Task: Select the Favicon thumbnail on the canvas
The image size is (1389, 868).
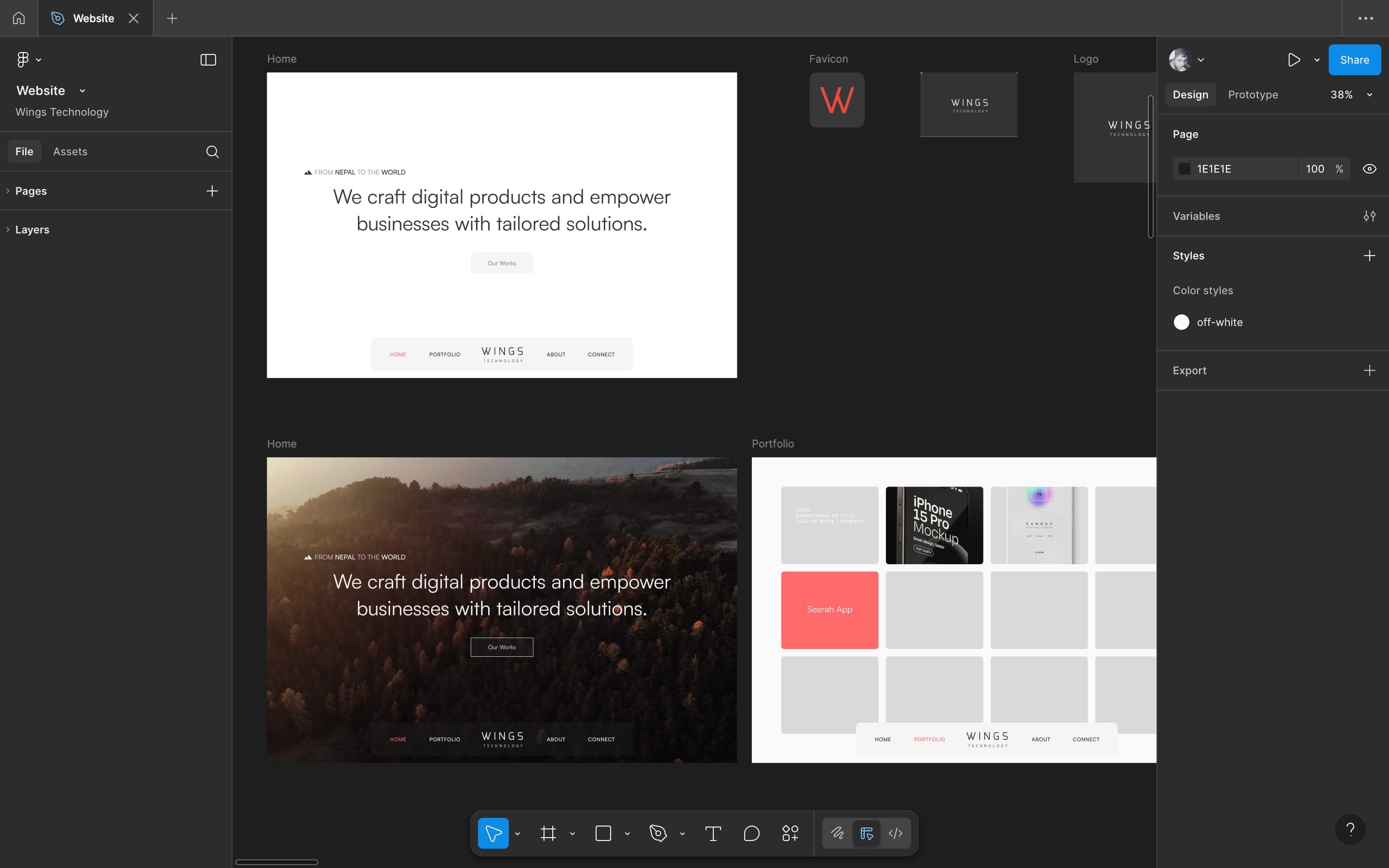Action: (836, 99)
